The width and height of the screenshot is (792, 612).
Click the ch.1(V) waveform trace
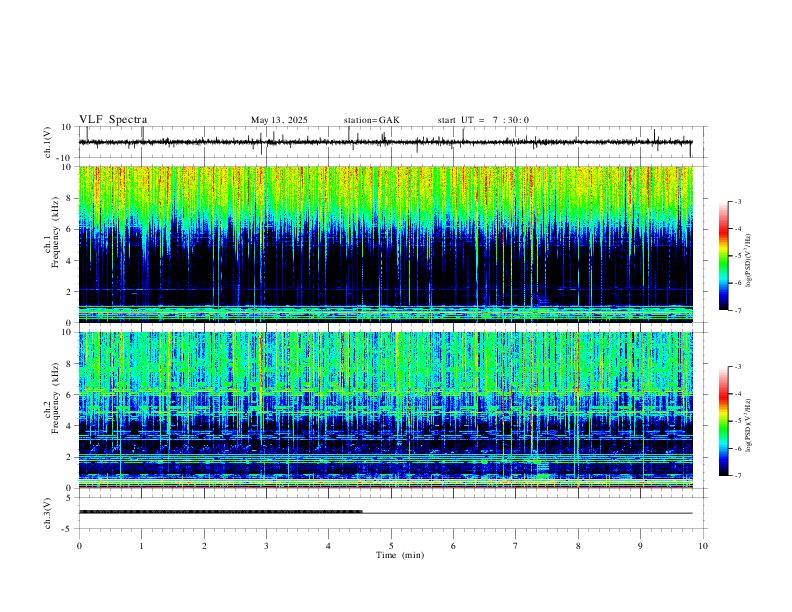[385, 142]
